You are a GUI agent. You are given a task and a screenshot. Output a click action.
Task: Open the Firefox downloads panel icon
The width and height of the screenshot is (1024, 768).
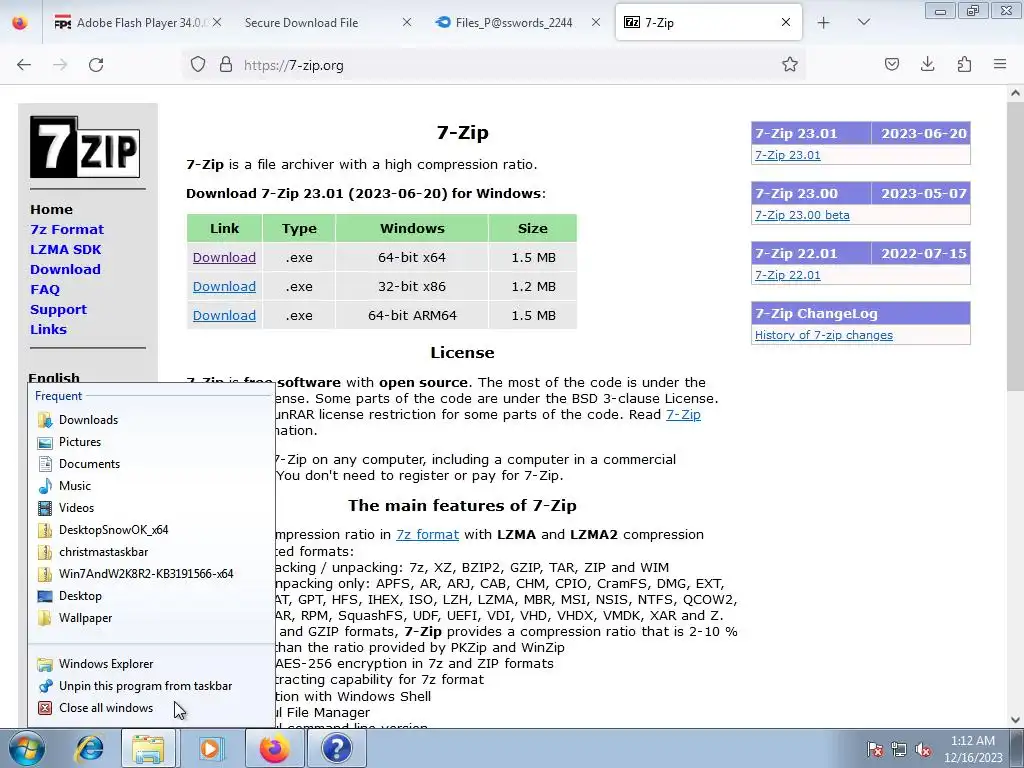pos(927,65)
